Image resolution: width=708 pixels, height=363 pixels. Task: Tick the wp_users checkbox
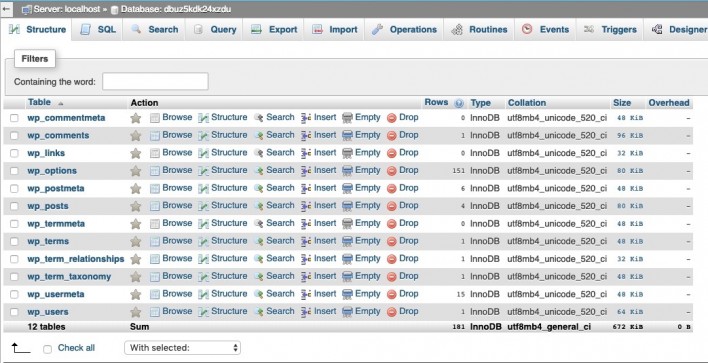coord(14,312)
